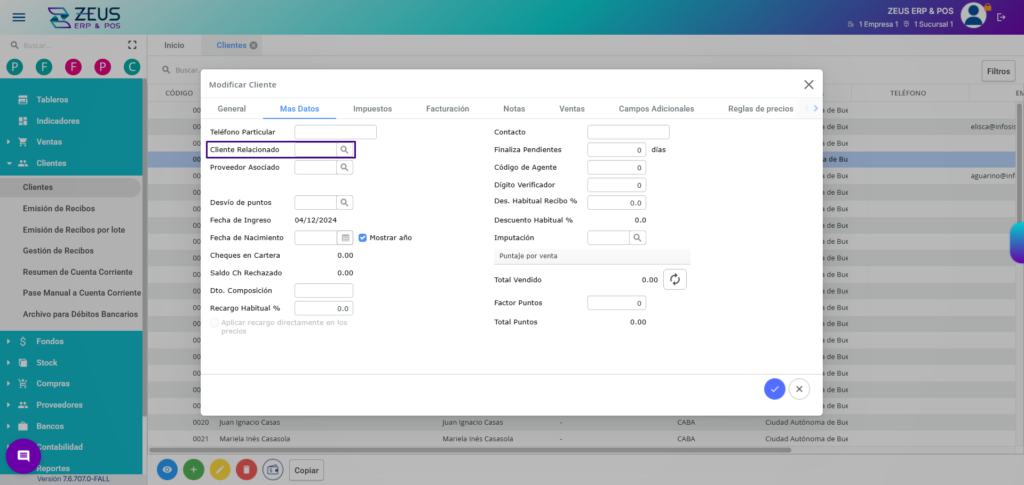1024x485 pixels.
Task: Click the Cliente Relacionado search magnifier
Action: click(344, 149)
